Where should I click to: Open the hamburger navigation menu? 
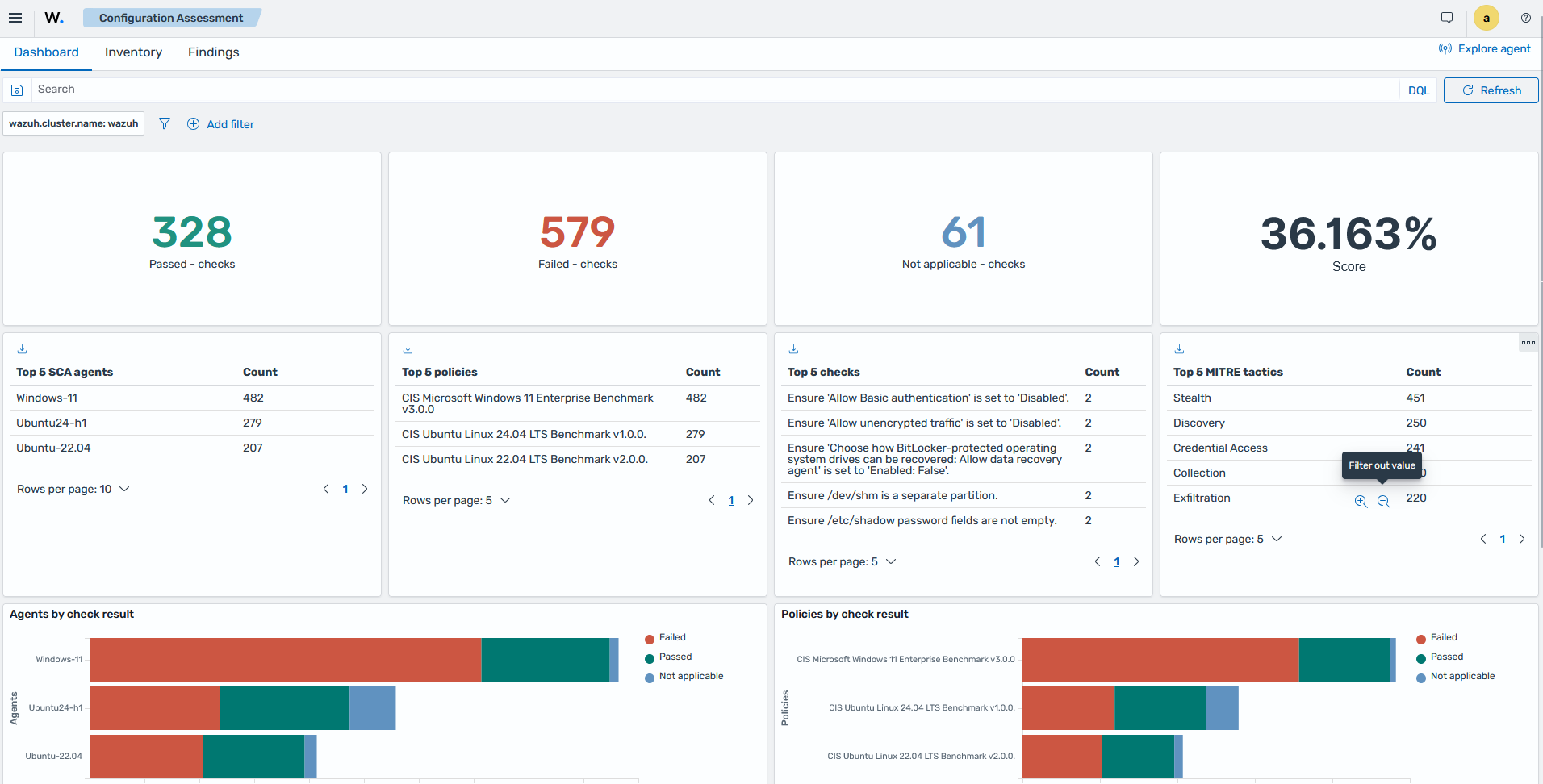tap(15, 18)
